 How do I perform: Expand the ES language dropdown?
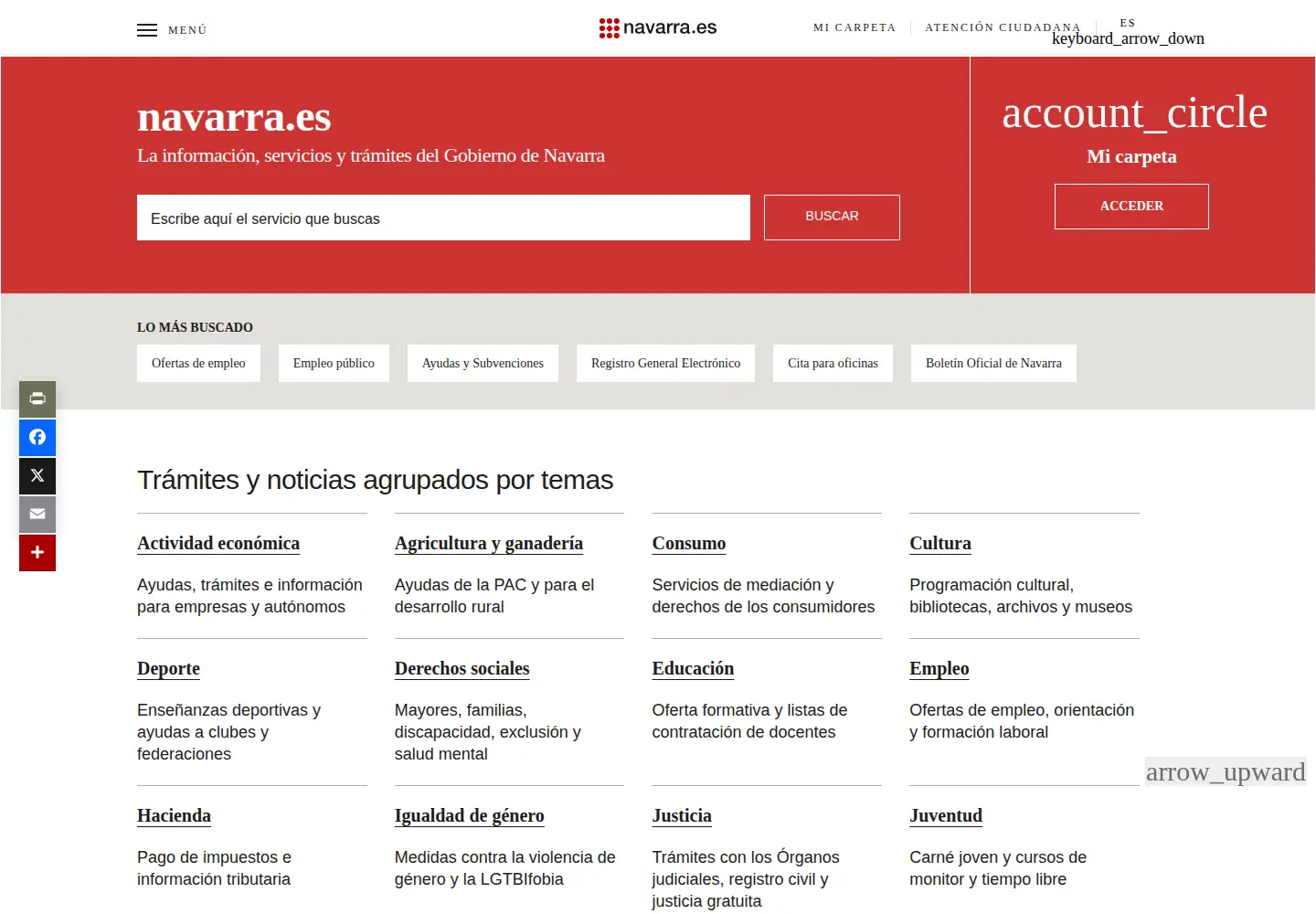click(x=1128, y=31)
